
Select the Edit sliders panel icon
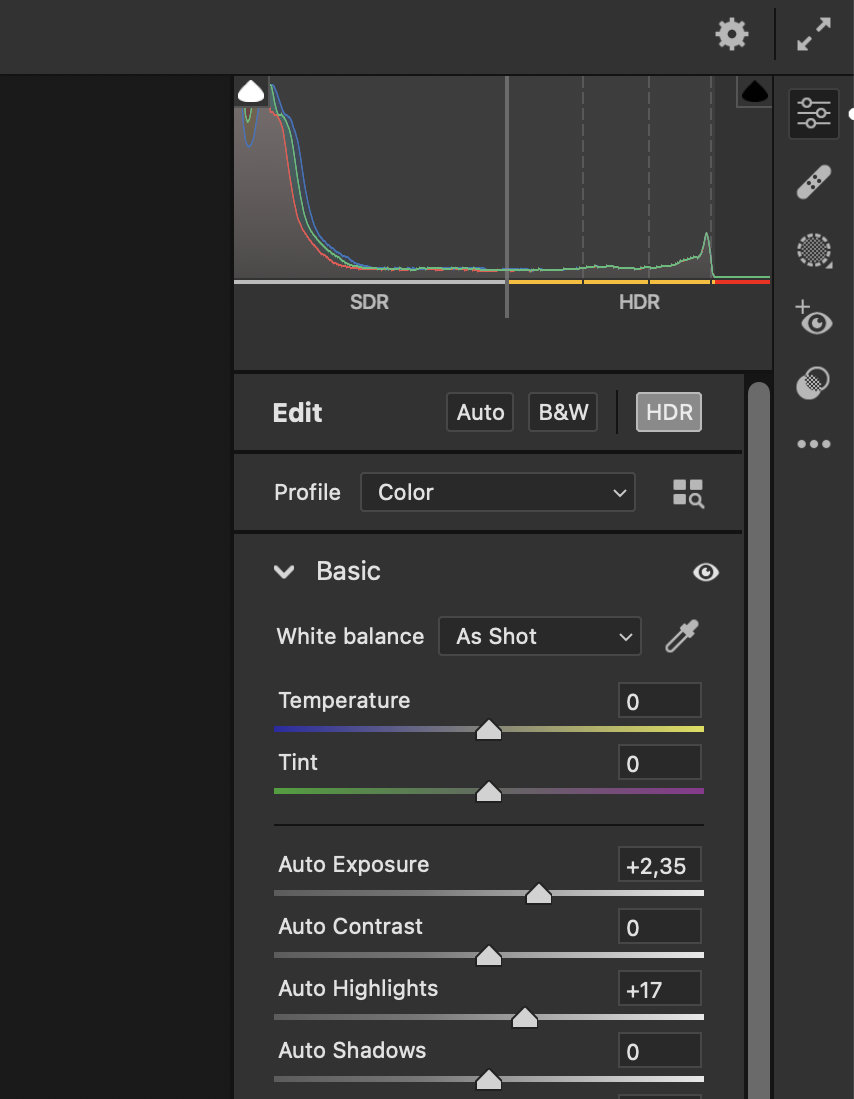tap(813, 114)
